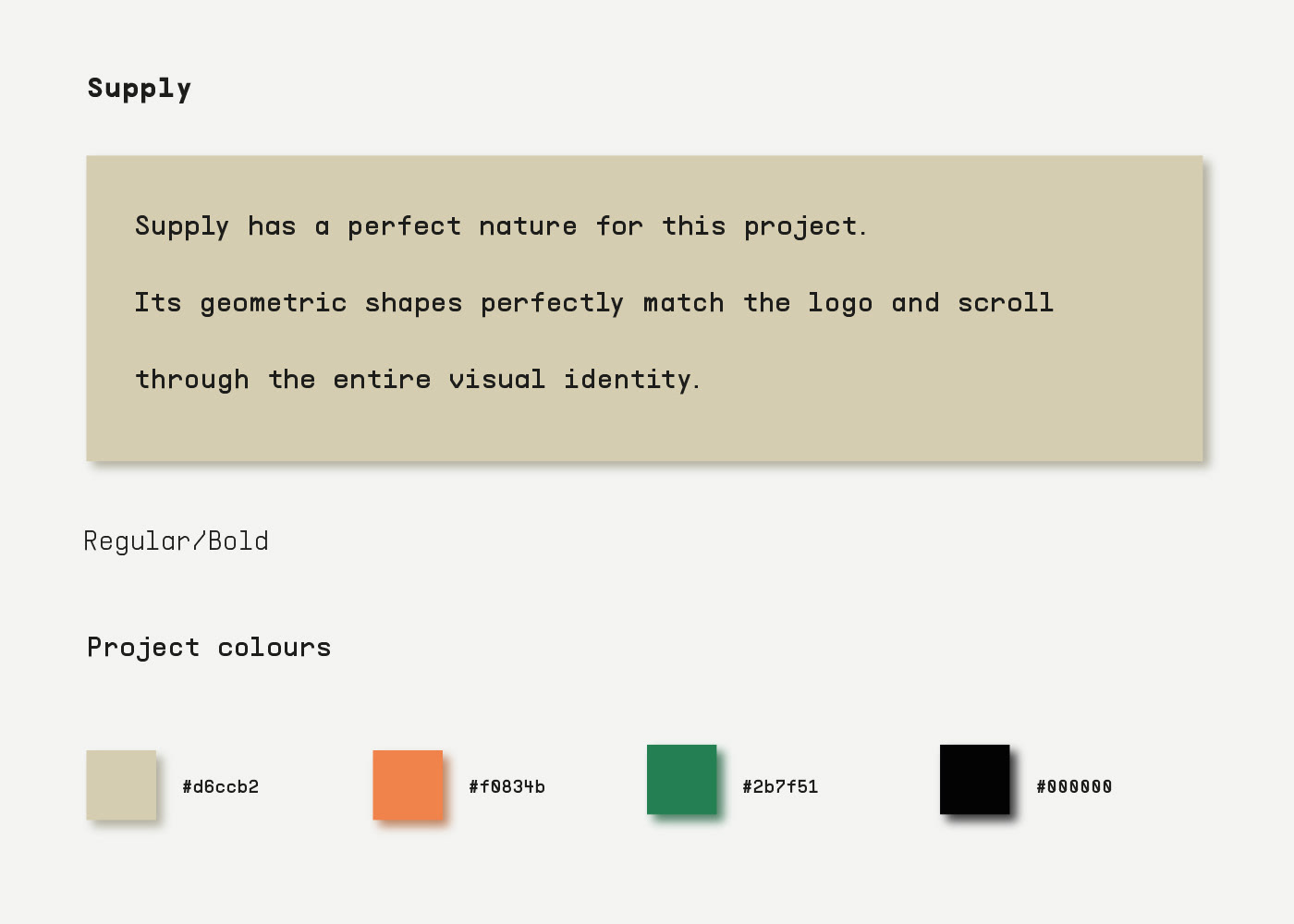Click the black #000000 colour swatch

(x=975, y=779)
